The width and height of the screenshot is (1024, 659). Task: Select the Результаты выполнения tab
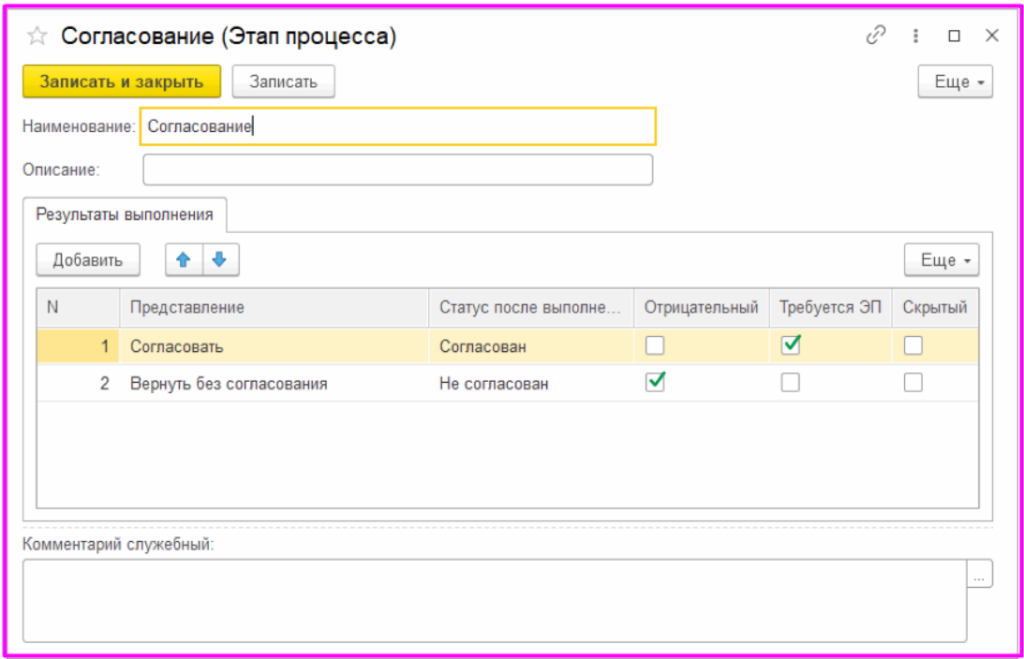[125, 214]
